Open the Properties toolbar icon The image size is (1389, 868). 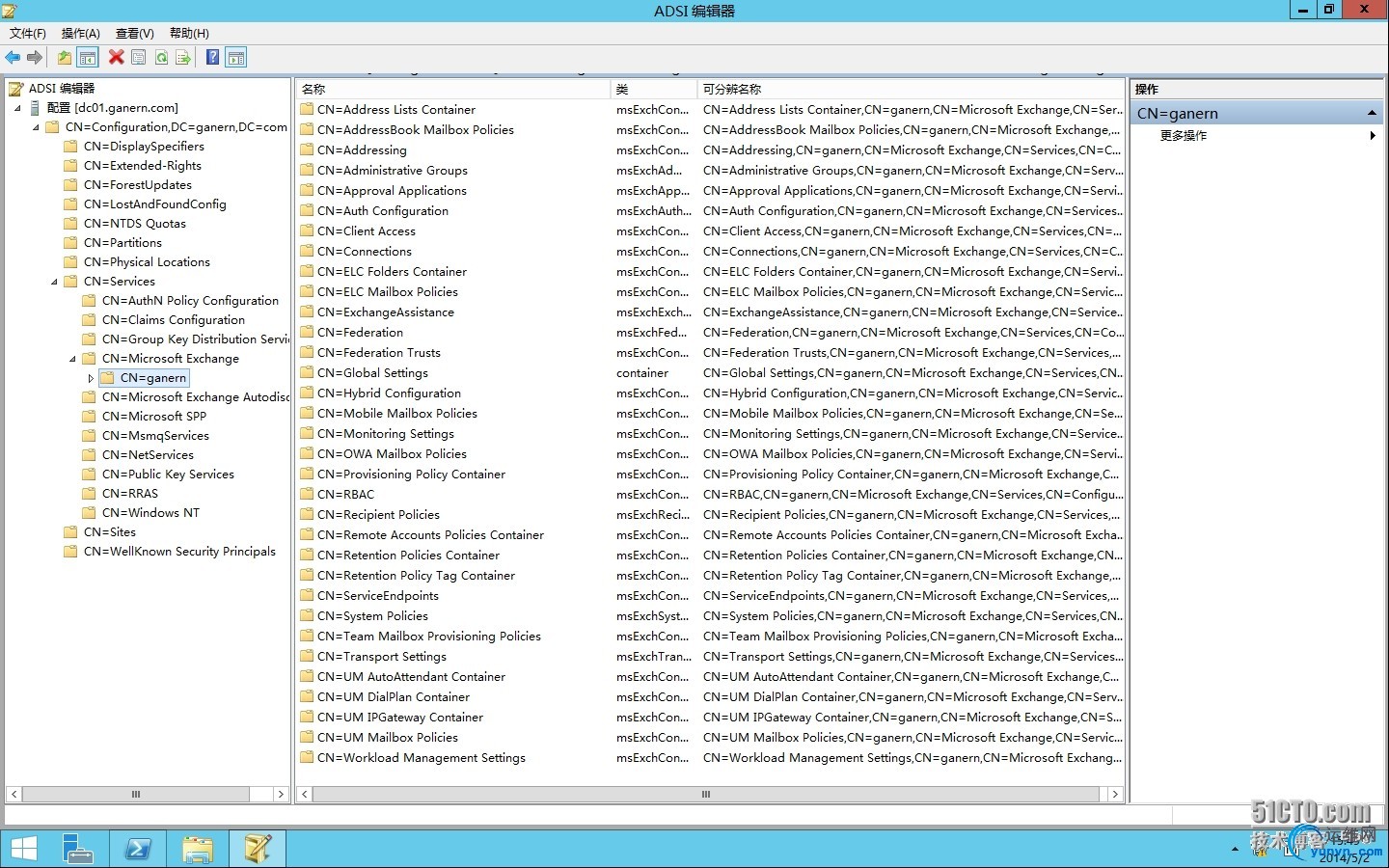[x=139, y=58]
